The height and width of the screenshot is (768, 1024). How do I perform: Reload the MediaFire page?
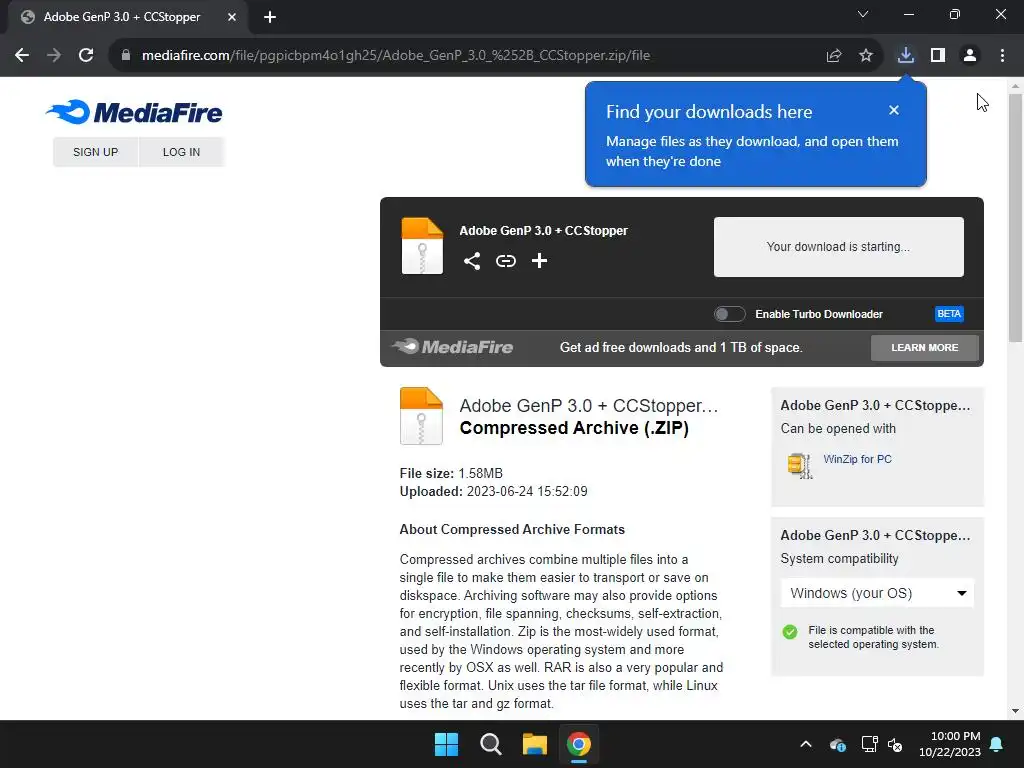point(86,56)
